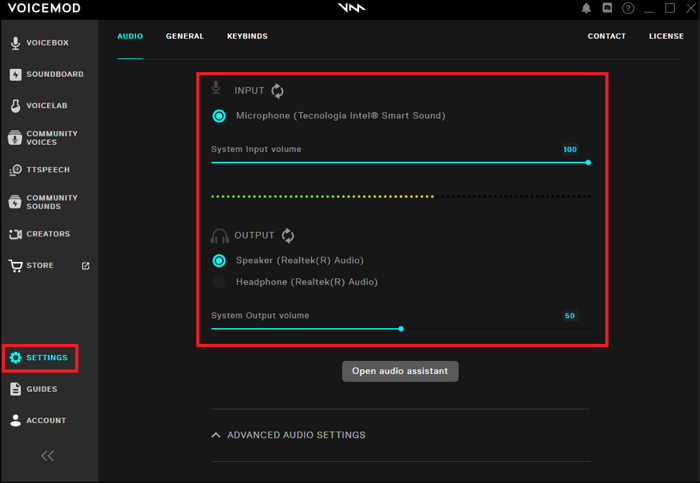Collapse the sidebar with double arrows
Image resolution: width=700 pixels, height=483 pixels.
(x=47, y=456)
